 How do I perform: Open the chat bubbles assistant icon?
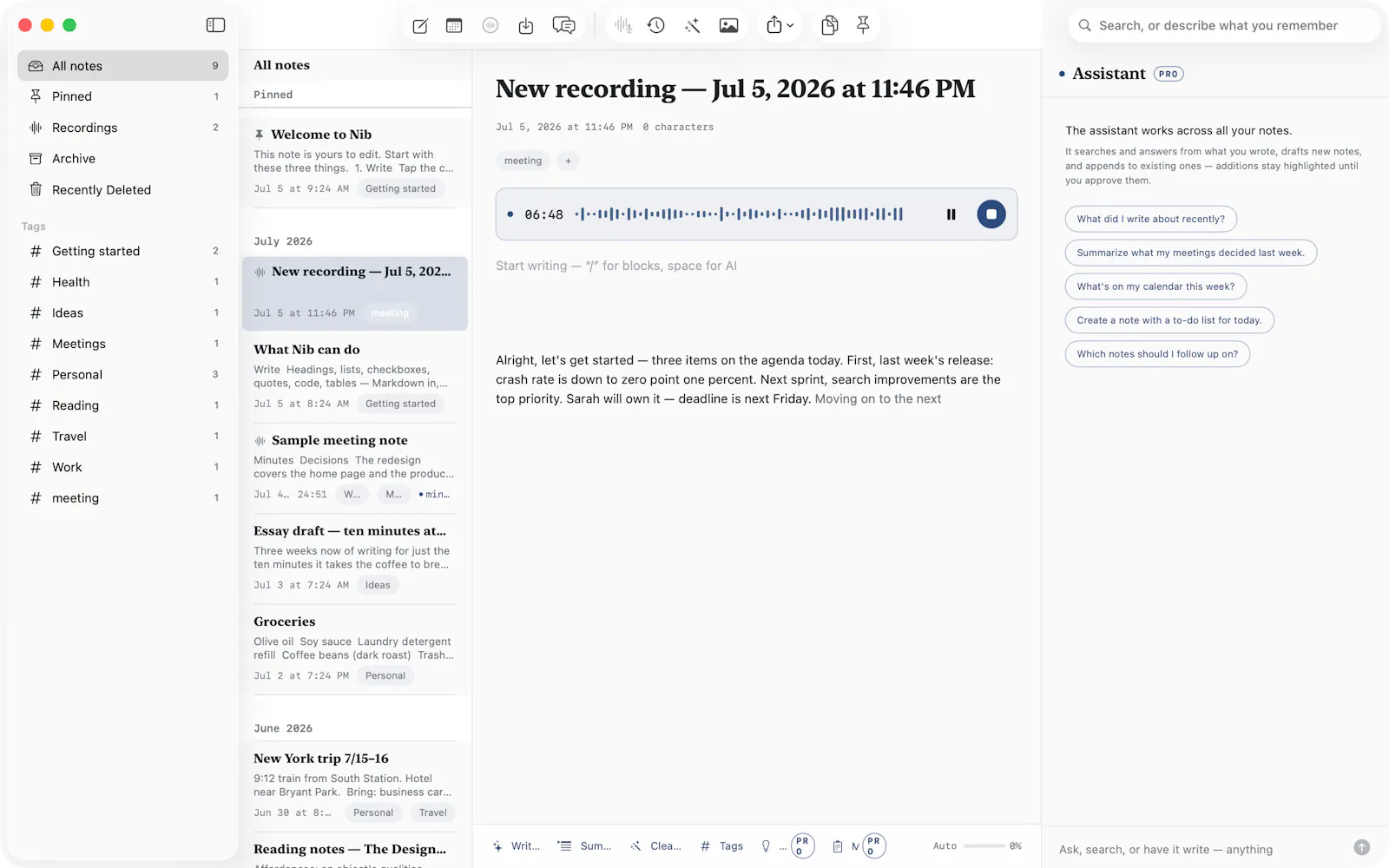click(x=564, y=26)
